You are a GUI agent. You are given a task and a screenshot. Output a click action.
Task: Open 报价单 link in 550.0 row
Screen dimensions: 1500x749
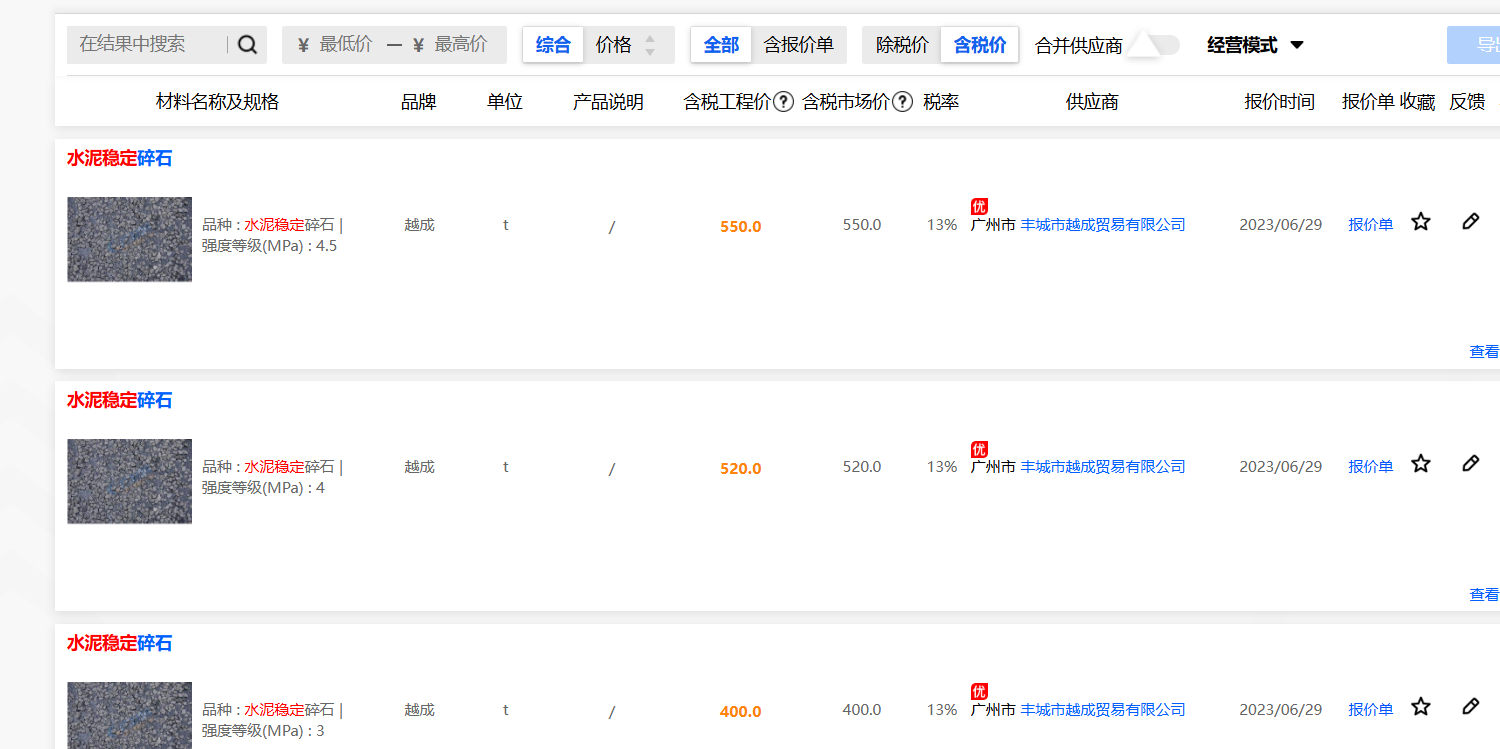1370,225
